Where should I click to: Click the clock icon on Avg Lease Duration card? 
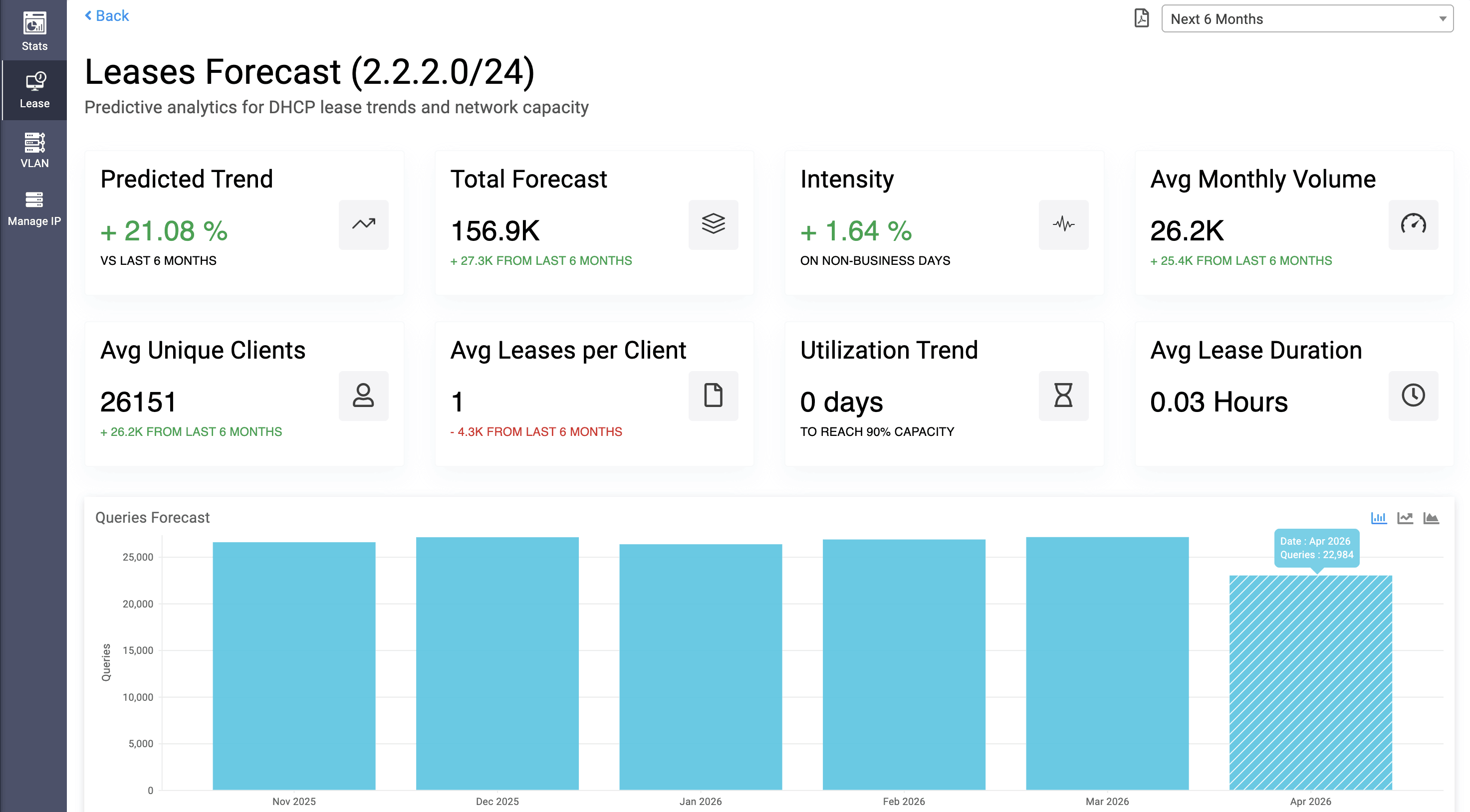point(1414,395)
